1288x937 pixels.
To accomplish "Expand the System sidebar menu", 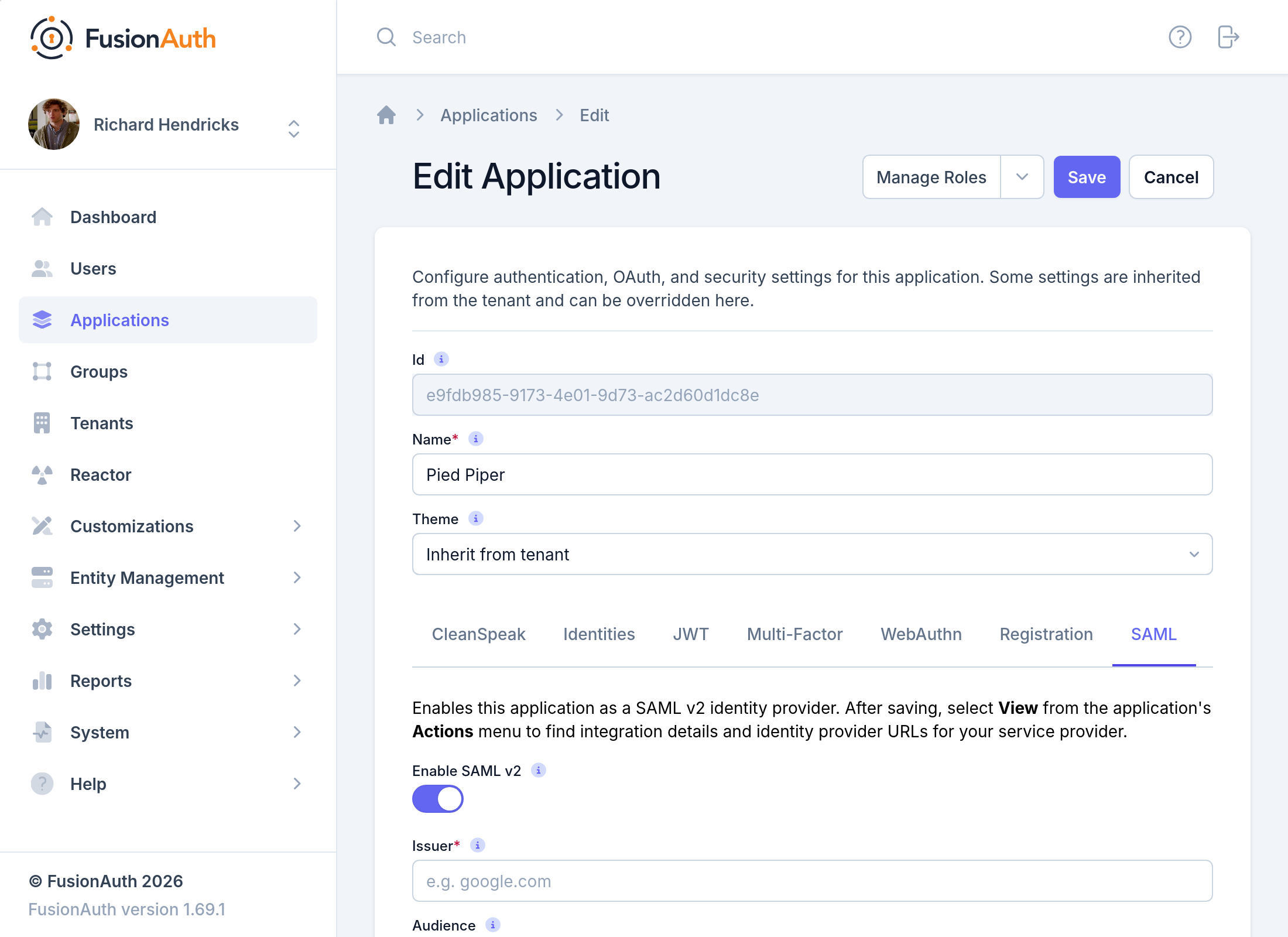I will [x=297, y=732].
